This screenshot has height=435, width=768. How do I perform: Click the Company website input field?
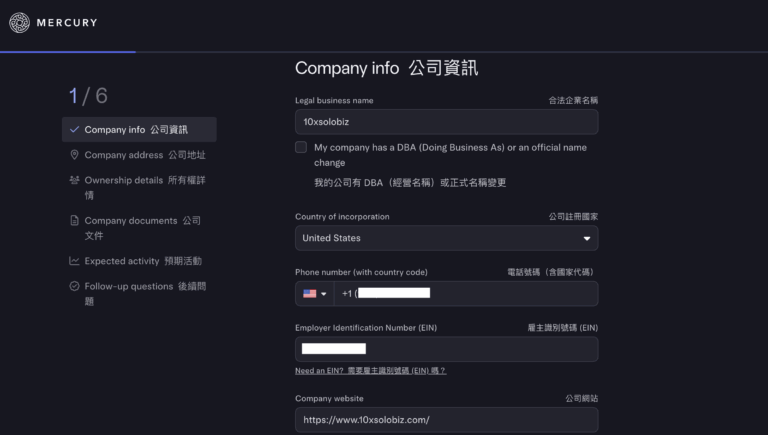click(x=446, y=420)
